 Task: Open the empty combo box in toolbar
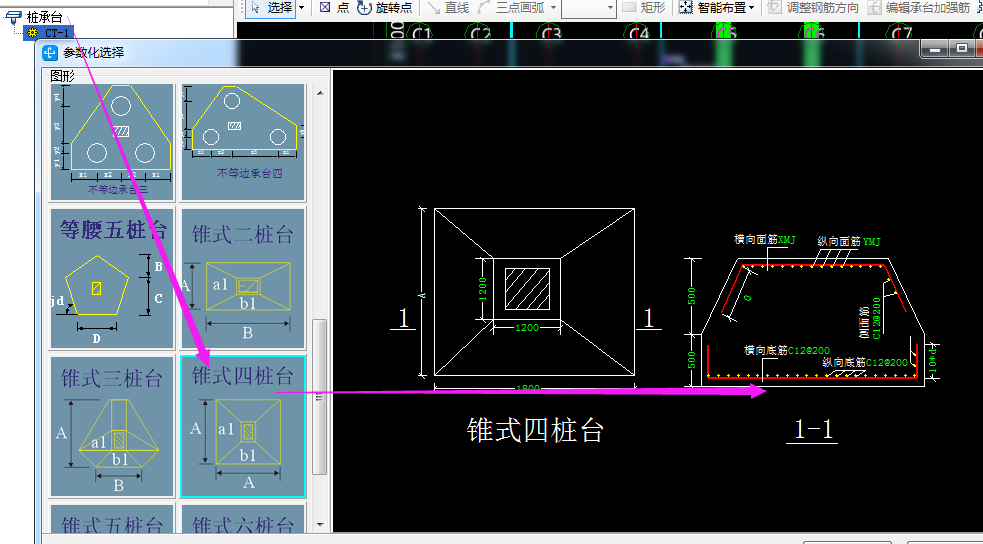(589, 8)
